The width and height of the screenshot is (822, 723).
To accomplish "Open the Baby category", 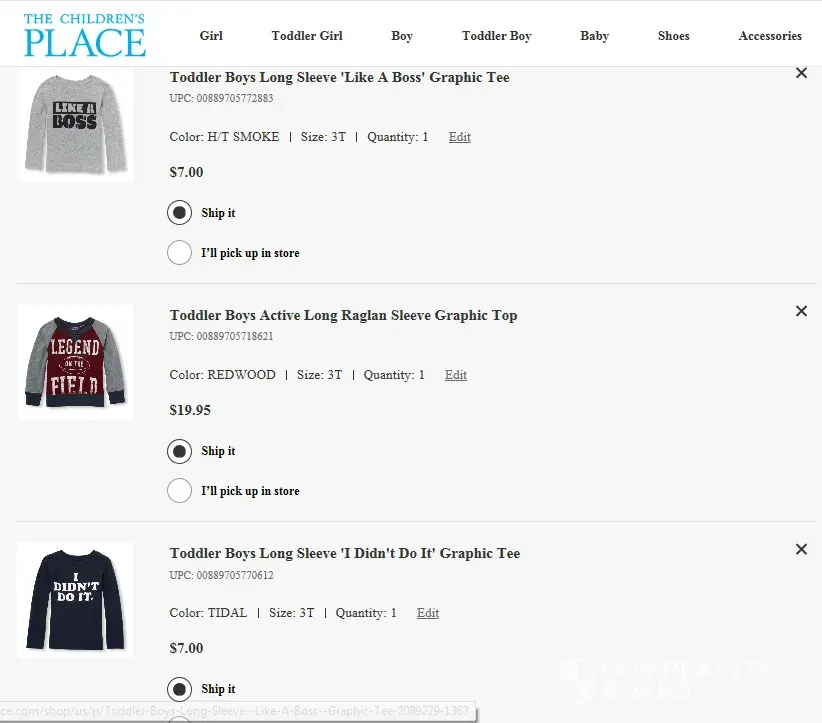I will tap(594, 36).
